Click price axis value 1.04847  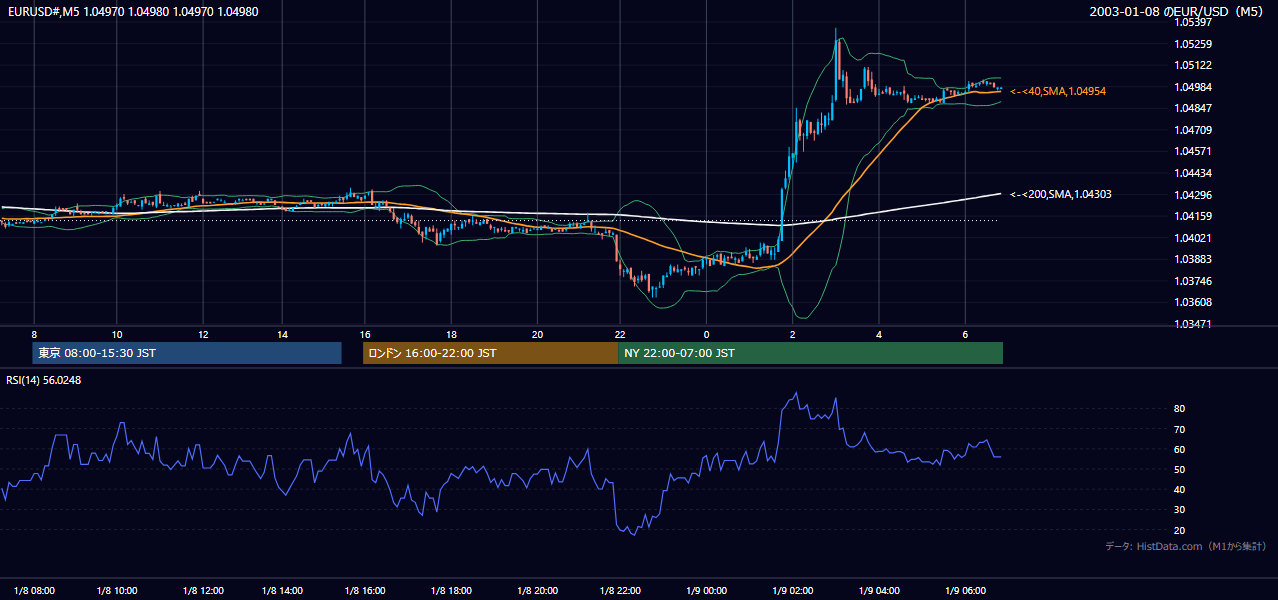coord(1193,108)
